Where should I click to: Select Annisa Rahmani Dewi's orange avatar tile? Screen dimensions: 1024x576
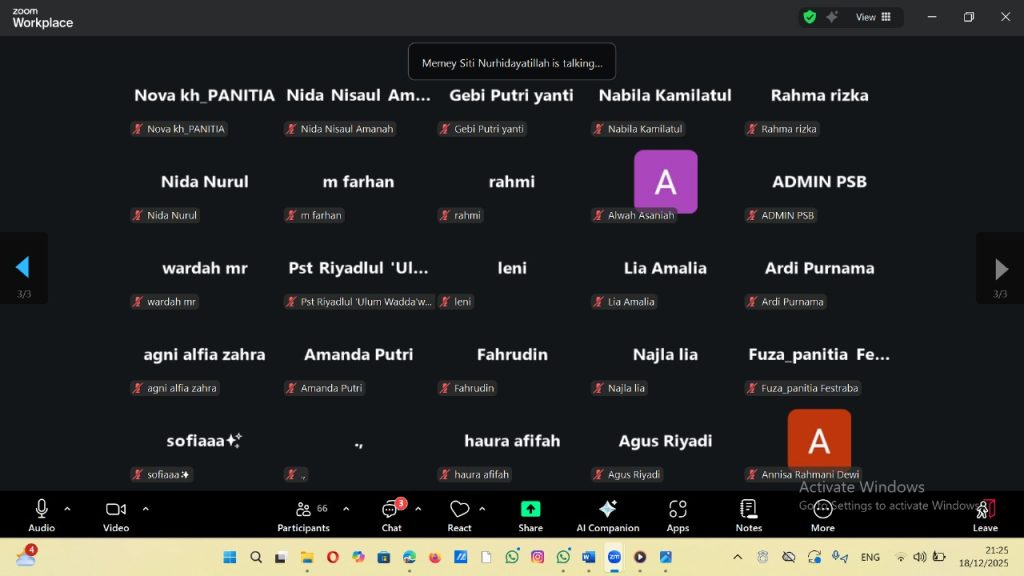pos(819,440)
